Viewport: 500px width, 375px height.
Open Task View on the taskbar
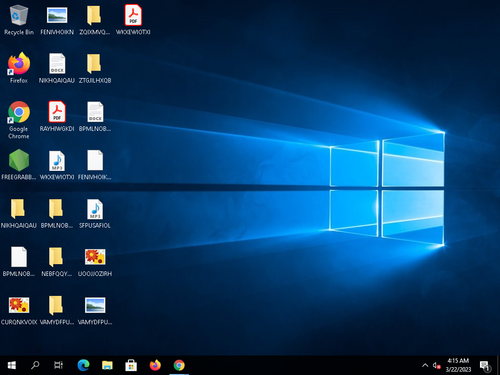(x=59, y=365)
